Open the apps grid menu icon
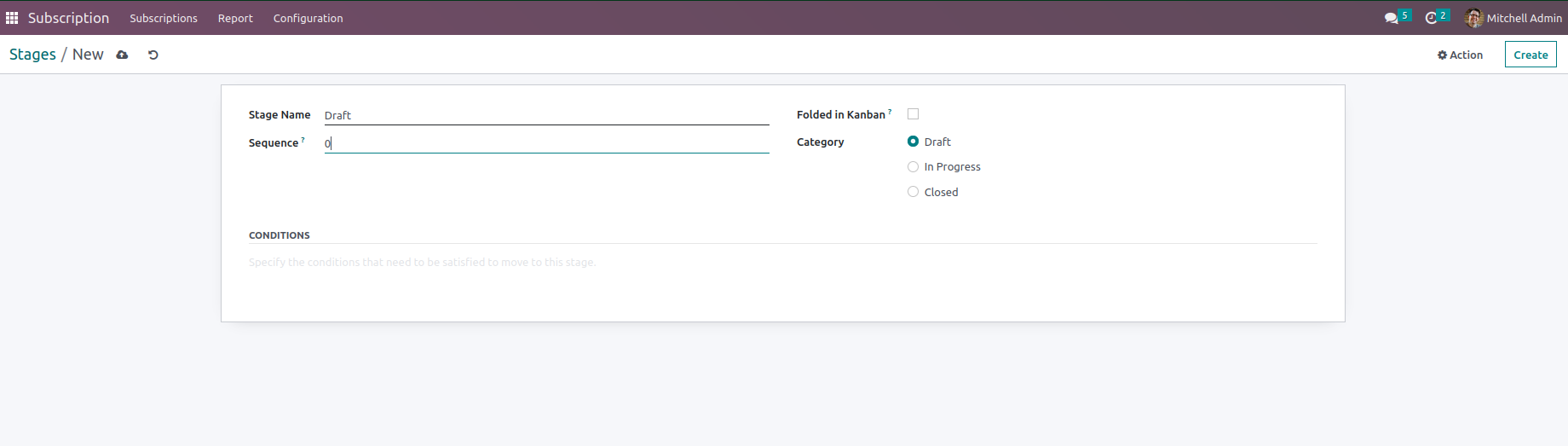The width and height of the screenshot is (1568, 446). tap(12, 18)
